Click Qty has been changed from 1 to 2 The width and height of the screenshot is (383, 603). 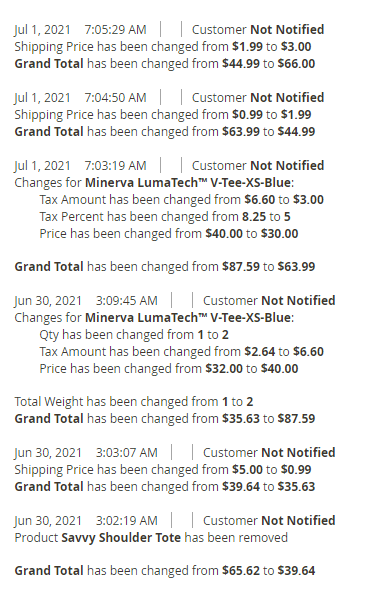click(x=134, y=335)
